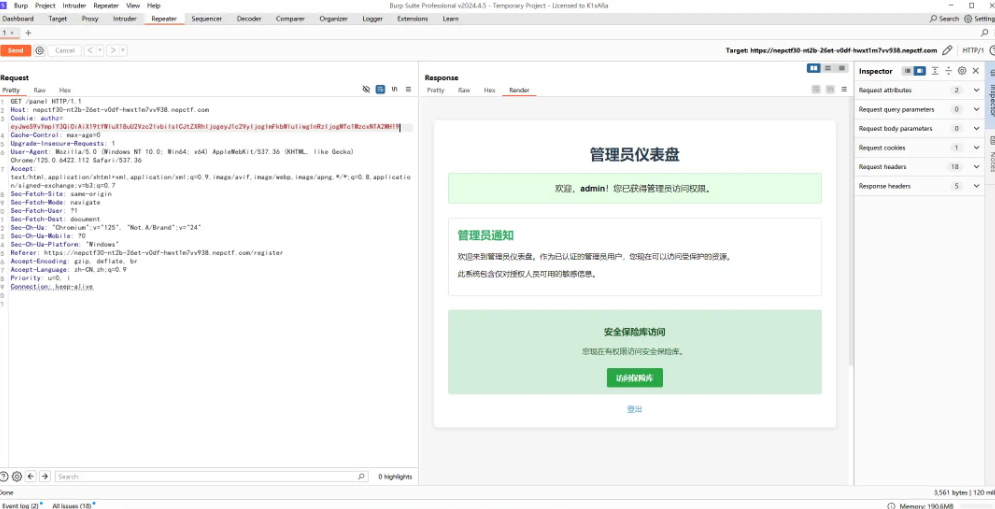Open the request editor hamburger menu

pyautogui.click(x=408, y=90)
